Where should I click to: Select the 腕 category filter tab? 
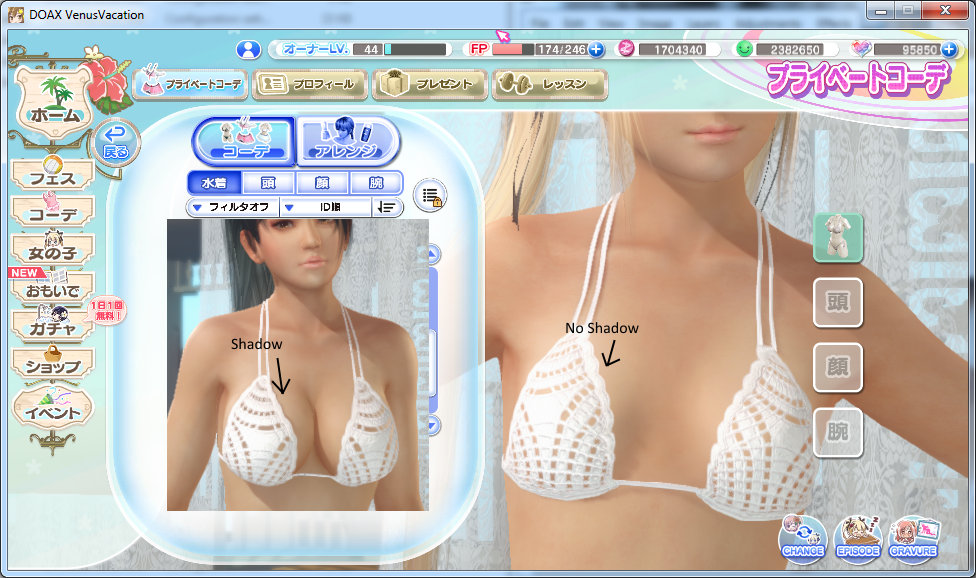pos(376,183)
